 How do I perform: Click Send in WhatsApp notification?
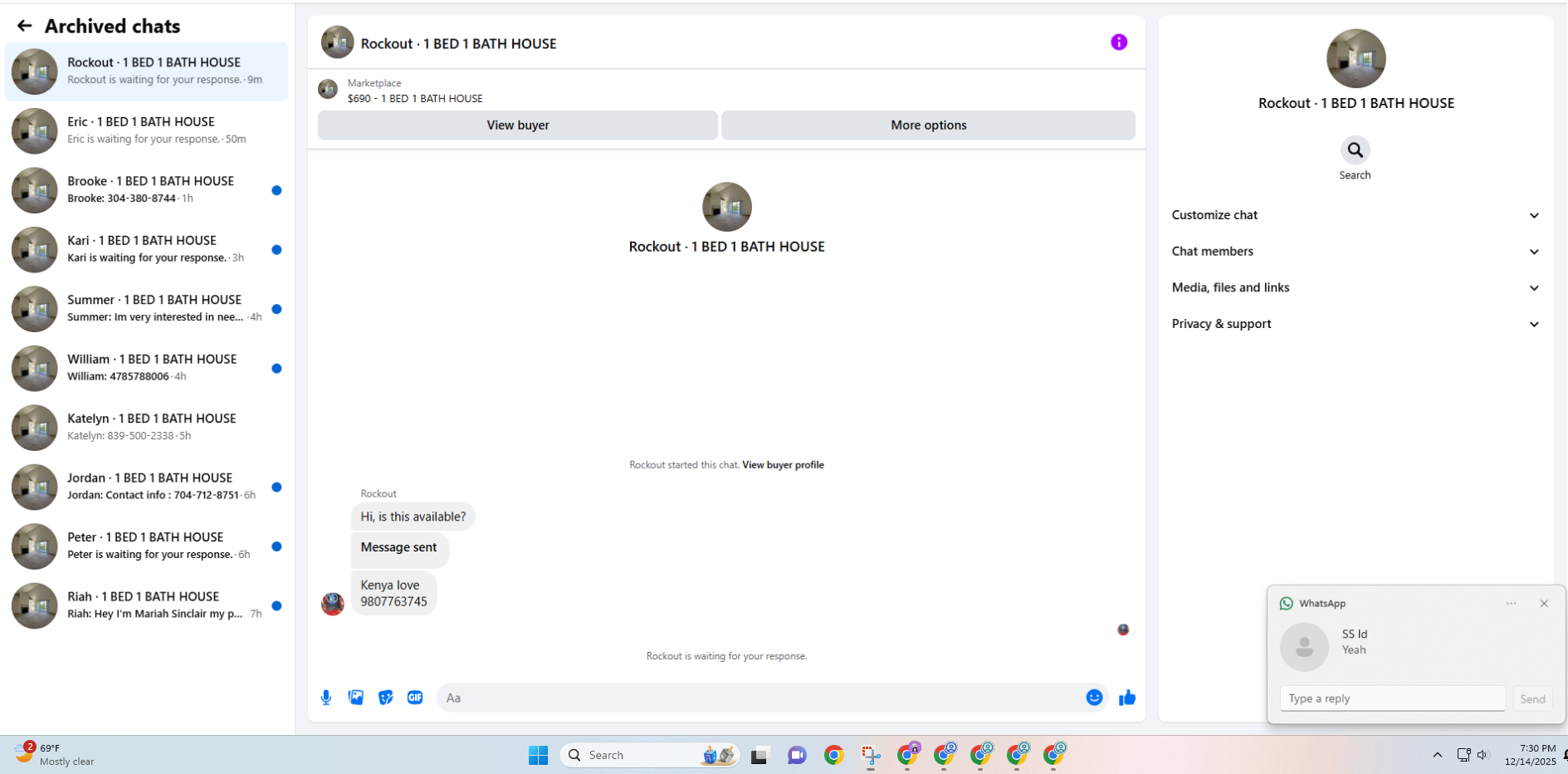tap(1532, 699)
